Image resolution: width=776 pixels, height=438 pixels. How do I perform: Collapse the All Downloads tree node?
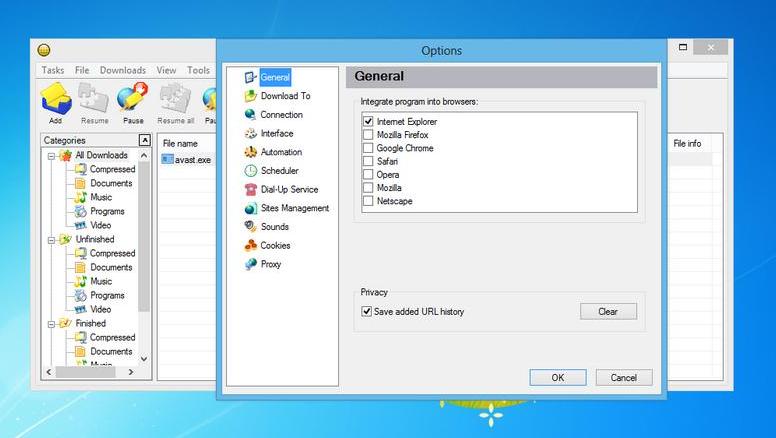[51, 156]
